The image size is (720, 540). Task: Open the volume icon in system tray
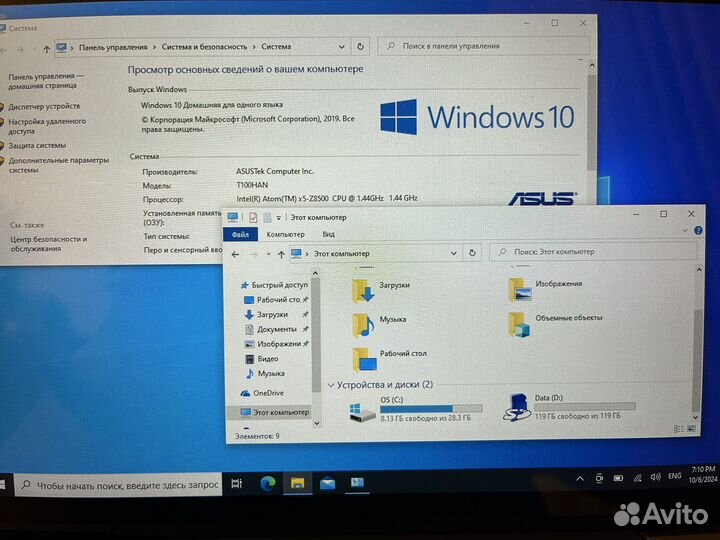point(655,478)
